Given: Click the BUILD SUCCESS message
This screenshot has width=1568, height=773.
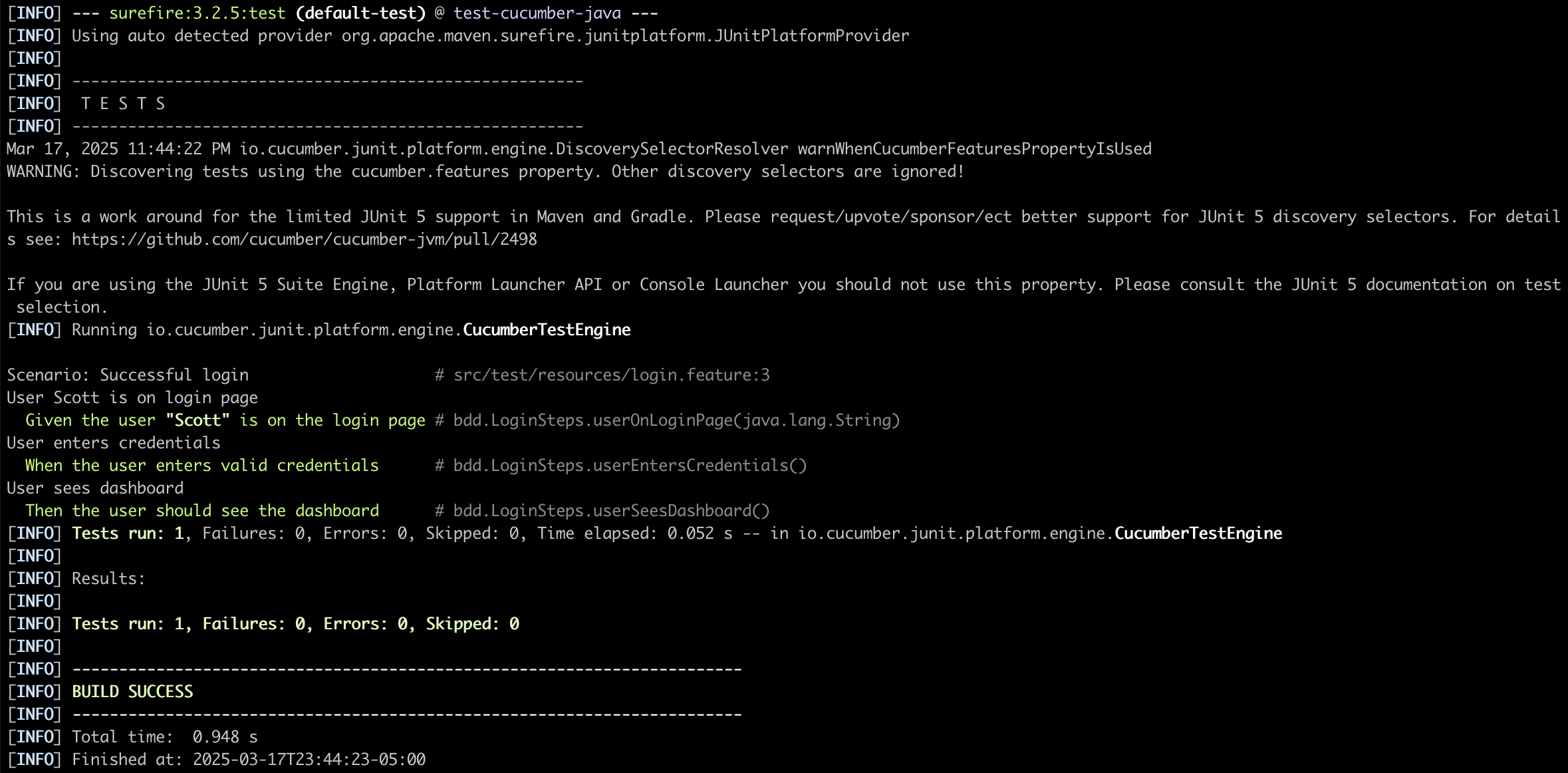Looking at the screenshot, I should point(132,692).
